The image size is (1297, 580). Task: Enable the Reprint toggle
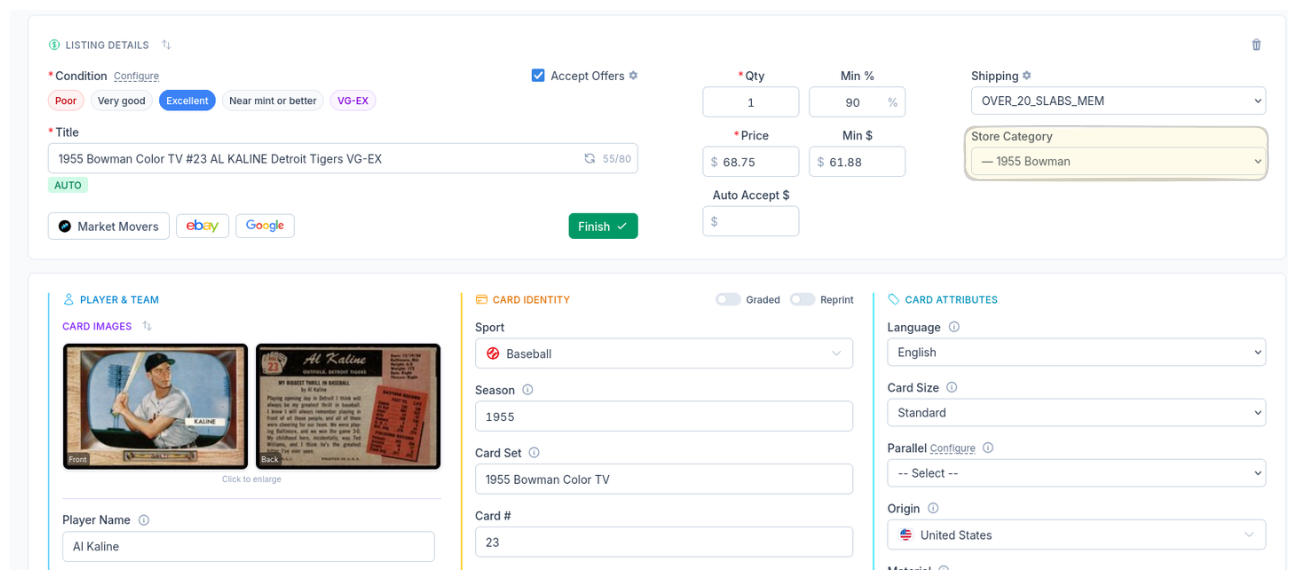coord(802,300)
